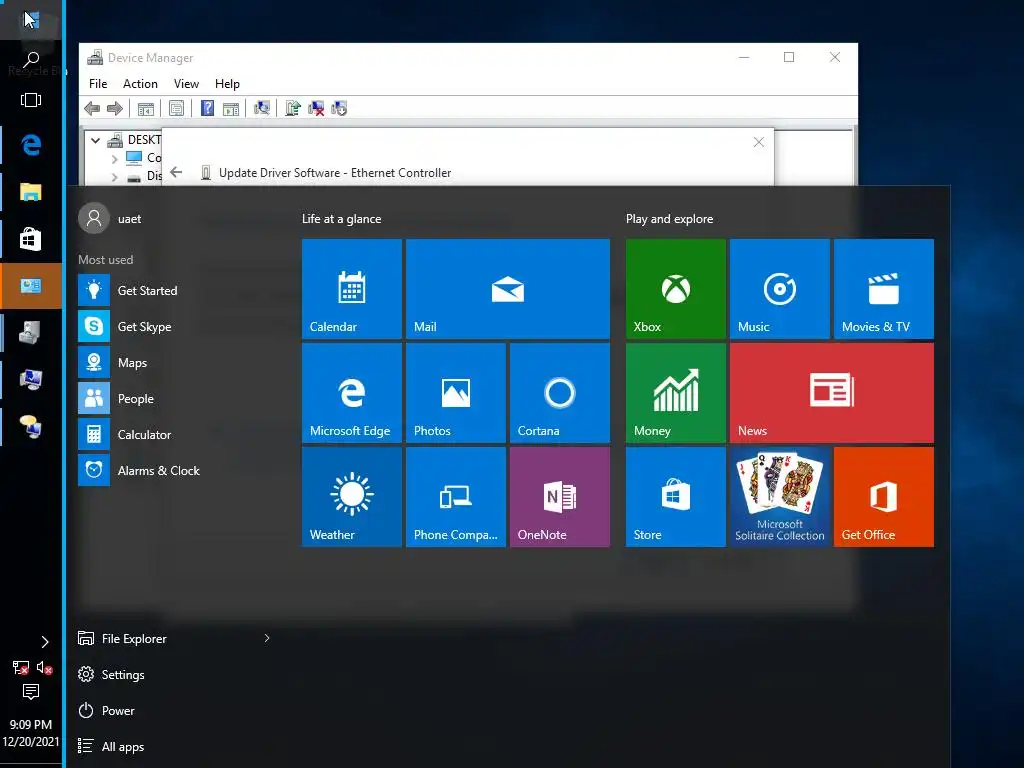Open the taskbar search magnifier
Image resolution: width=1024 pixels, height=768 pixels.
point(31,59)
